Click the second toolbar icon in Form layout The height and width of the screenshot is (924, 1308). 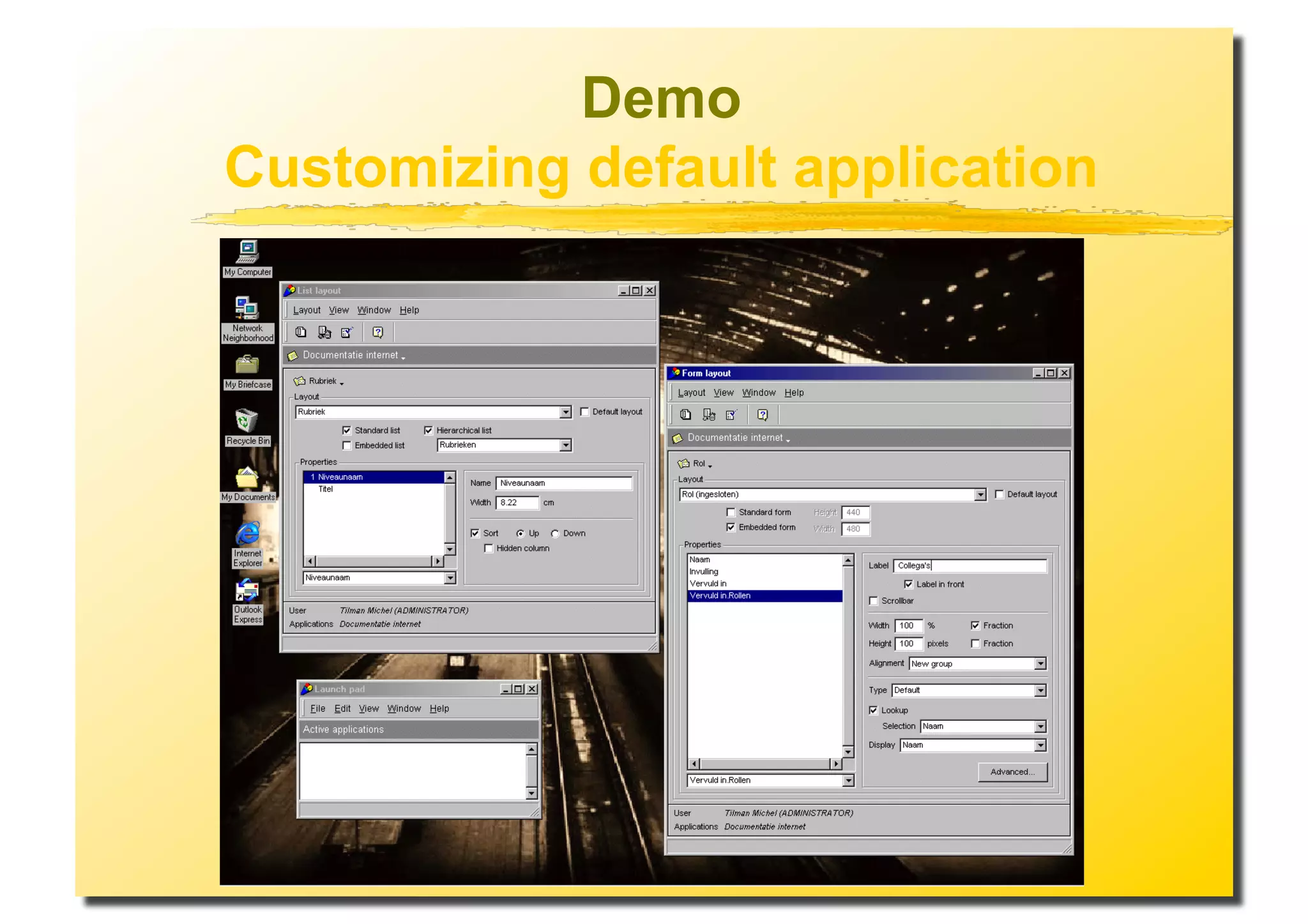coord(709,414)
